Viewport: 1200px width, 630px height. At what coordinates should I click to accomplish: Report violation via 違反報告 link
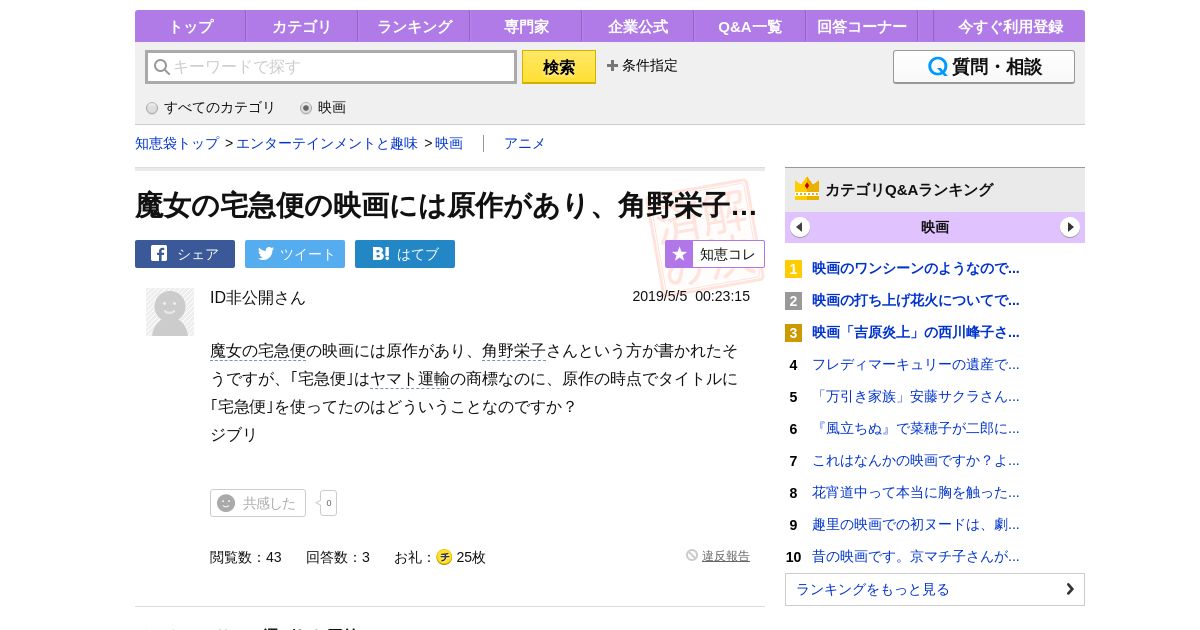726,556
